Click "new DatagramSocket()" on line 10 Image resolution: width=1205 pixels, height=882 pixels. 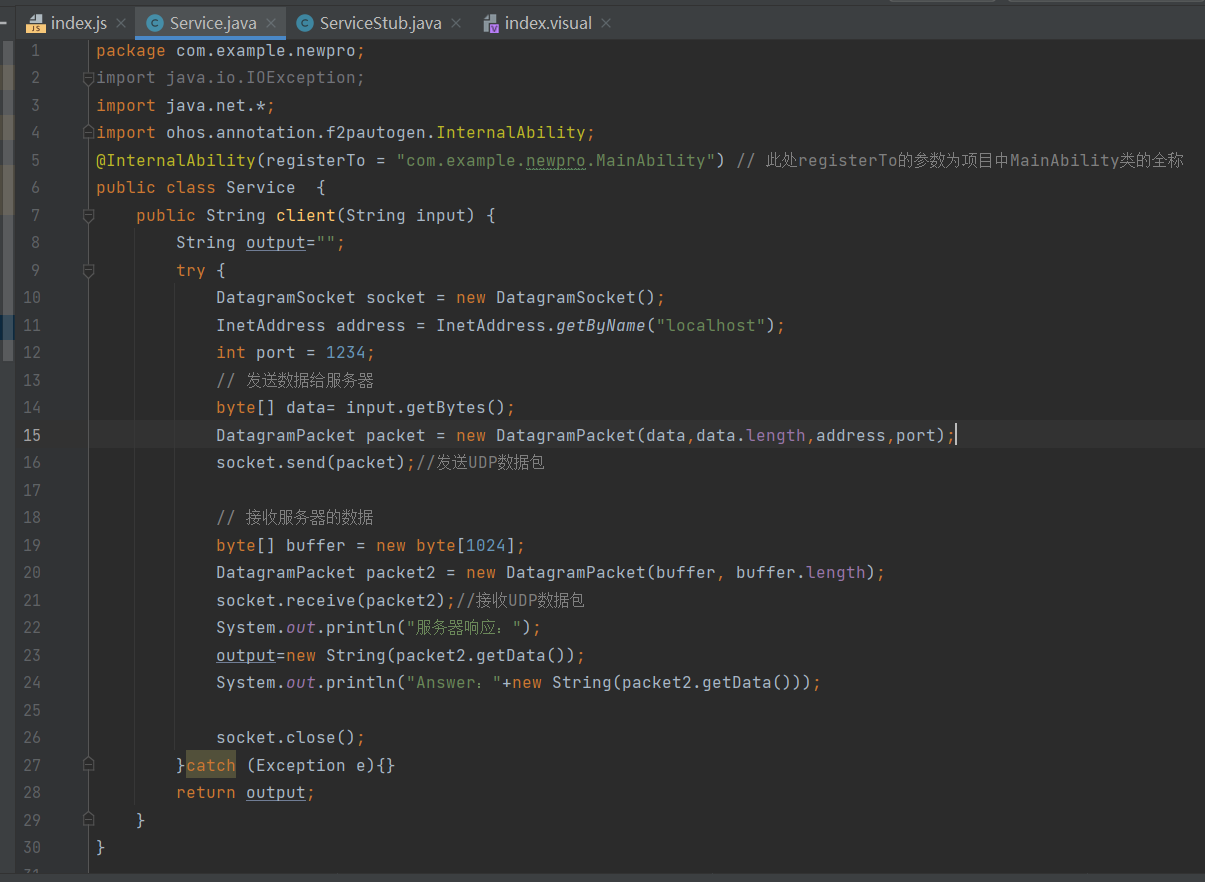coord(555,298)
